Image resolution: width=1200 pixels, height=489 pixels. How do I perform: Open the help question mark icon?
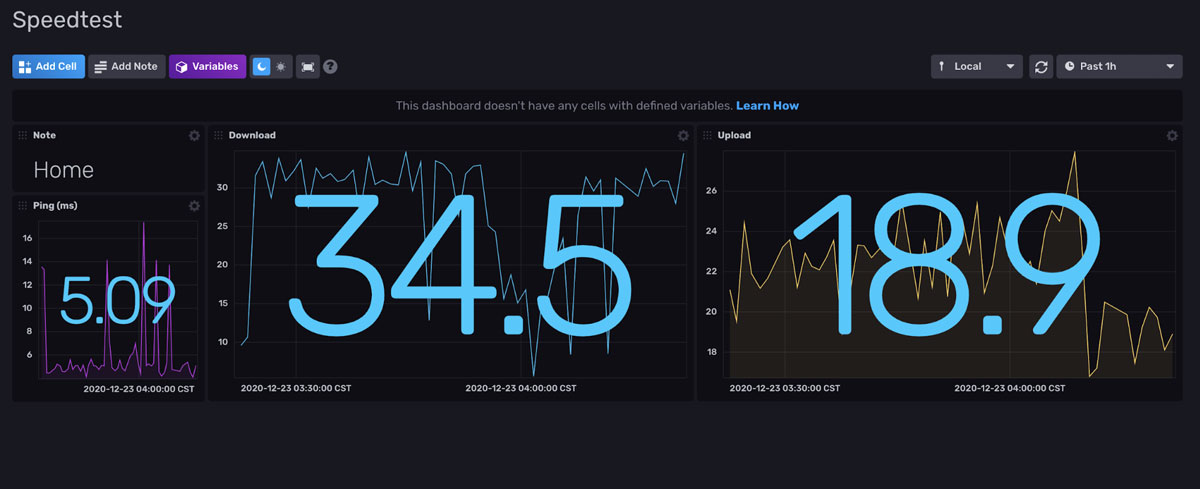point(330,67)
